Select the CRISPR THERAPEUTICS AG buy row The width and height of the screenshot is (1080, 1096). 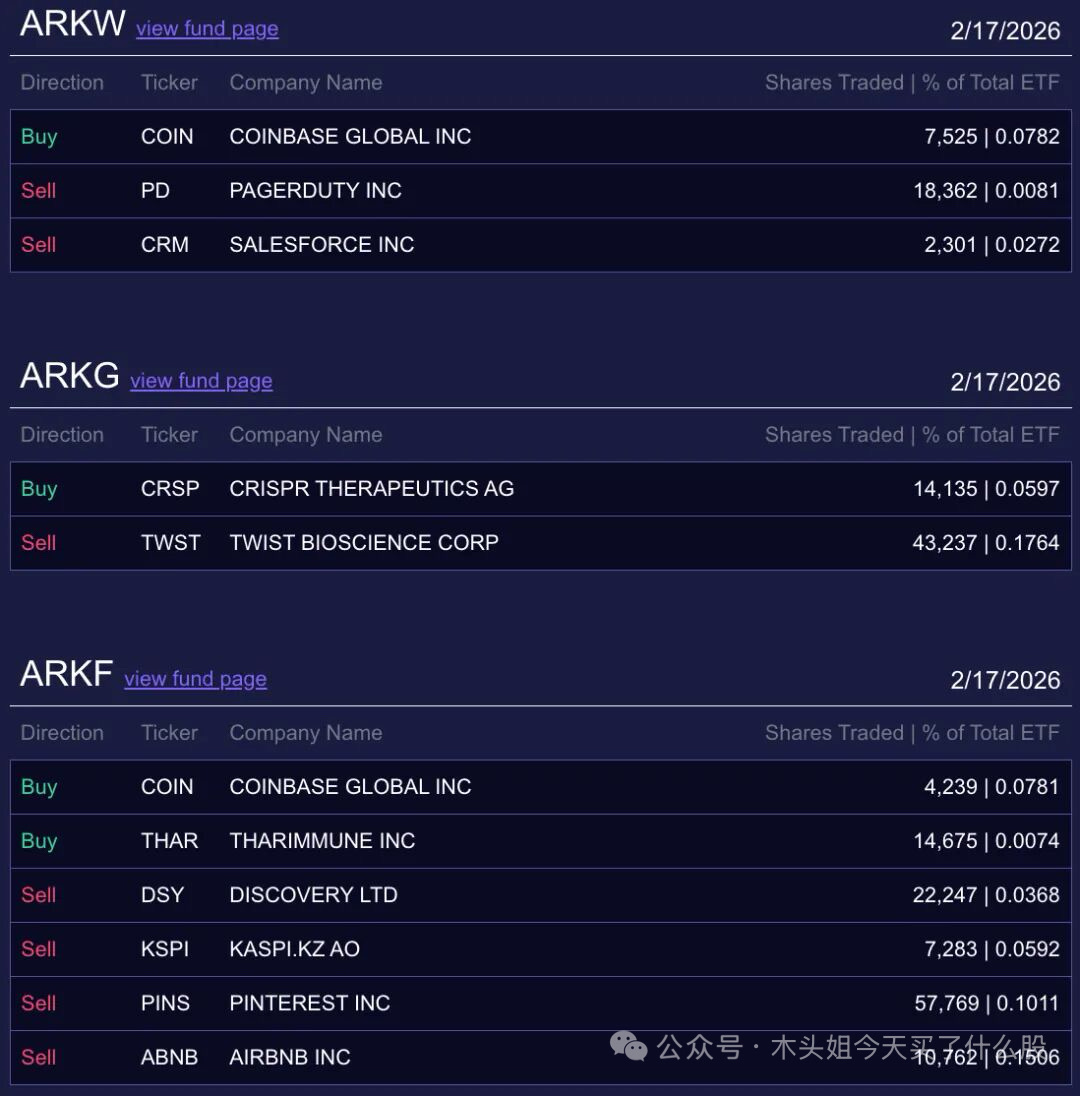[x=540, y=489]
